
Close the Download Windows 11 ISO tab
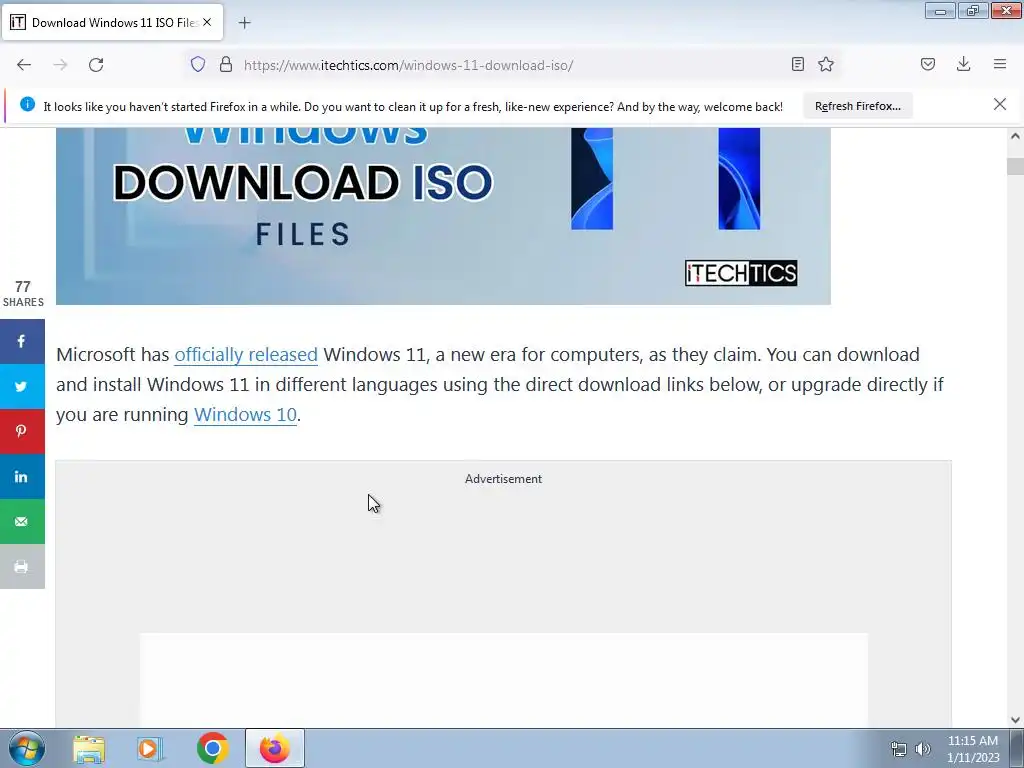click(207, 22)
